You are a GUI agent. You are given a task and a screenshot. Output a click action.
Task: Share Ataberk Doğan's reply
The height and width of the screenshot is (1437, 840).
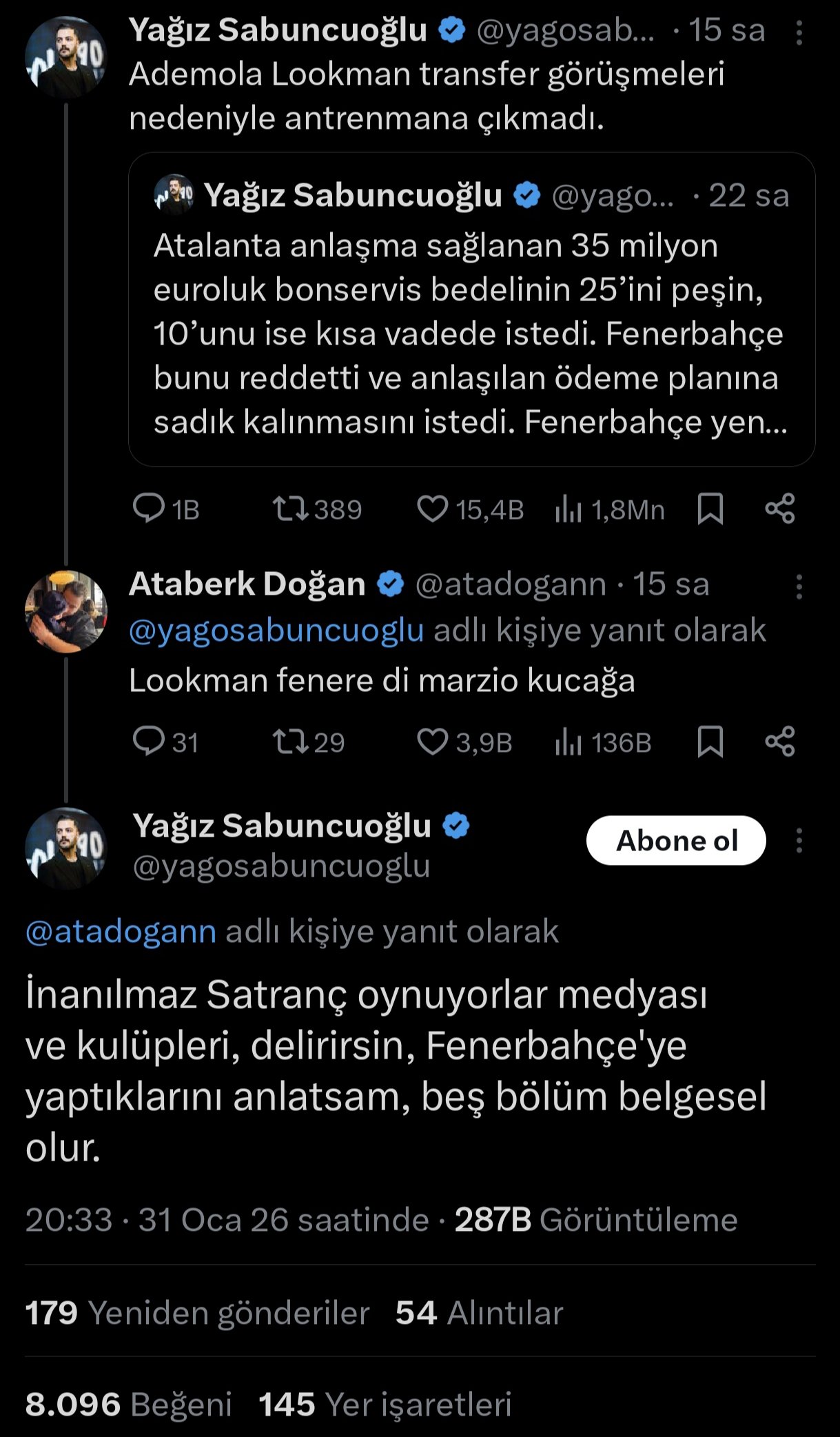coord(780,742)
